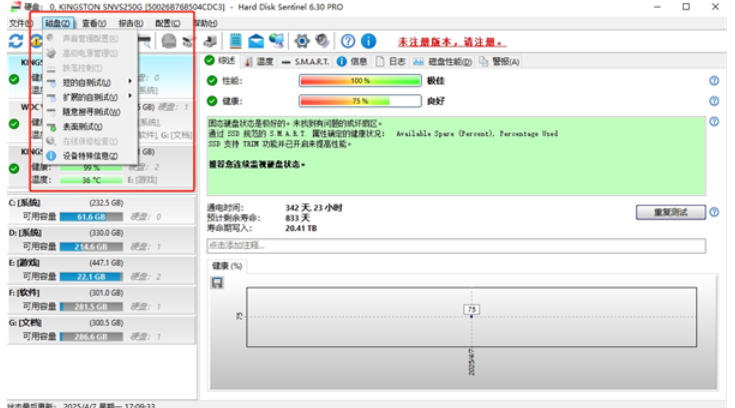Click the 健康 75% health bar
This screenshot has height=408, width=735.
pos(359,101)
